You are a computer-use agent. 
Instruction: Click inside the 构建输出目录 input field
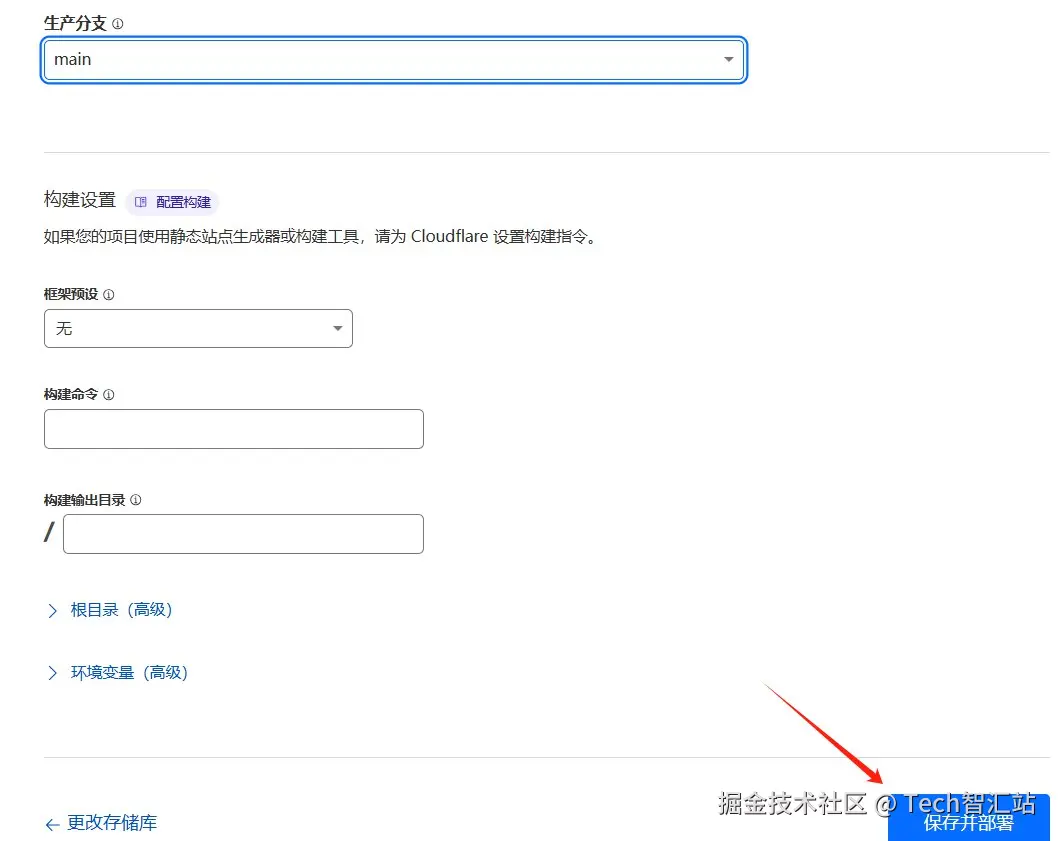243,533
